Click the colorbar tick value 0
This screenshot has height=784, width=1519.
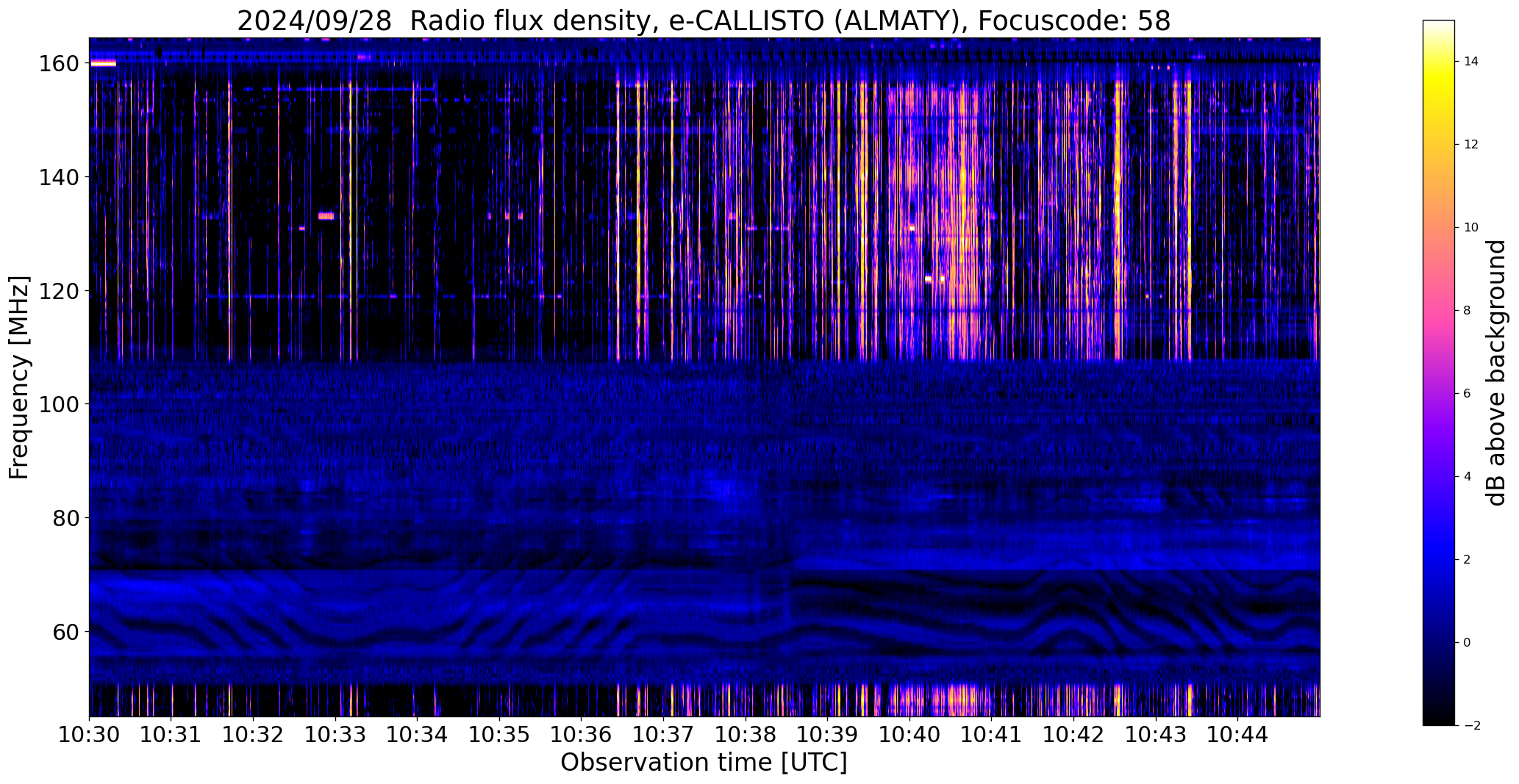tap(1467, 643)
